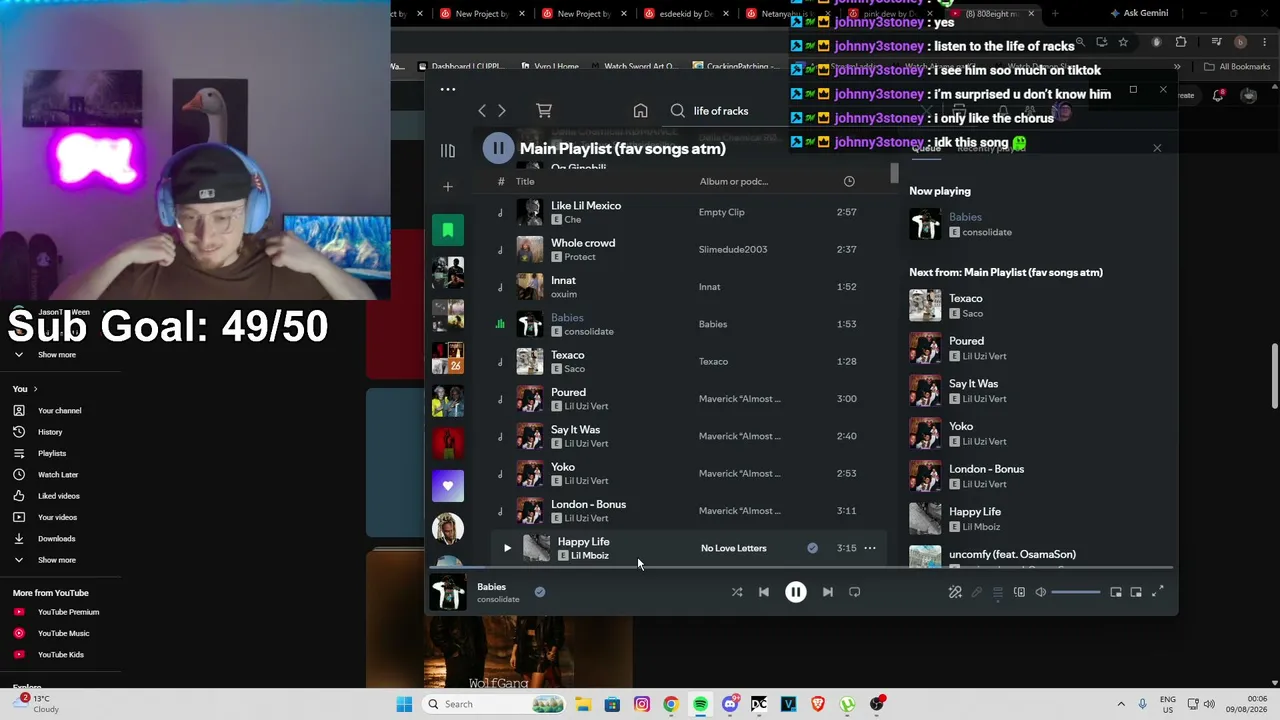Open the Slimedude2003 album link
The image size is (1280, 720).
click(x=733, y=249)
